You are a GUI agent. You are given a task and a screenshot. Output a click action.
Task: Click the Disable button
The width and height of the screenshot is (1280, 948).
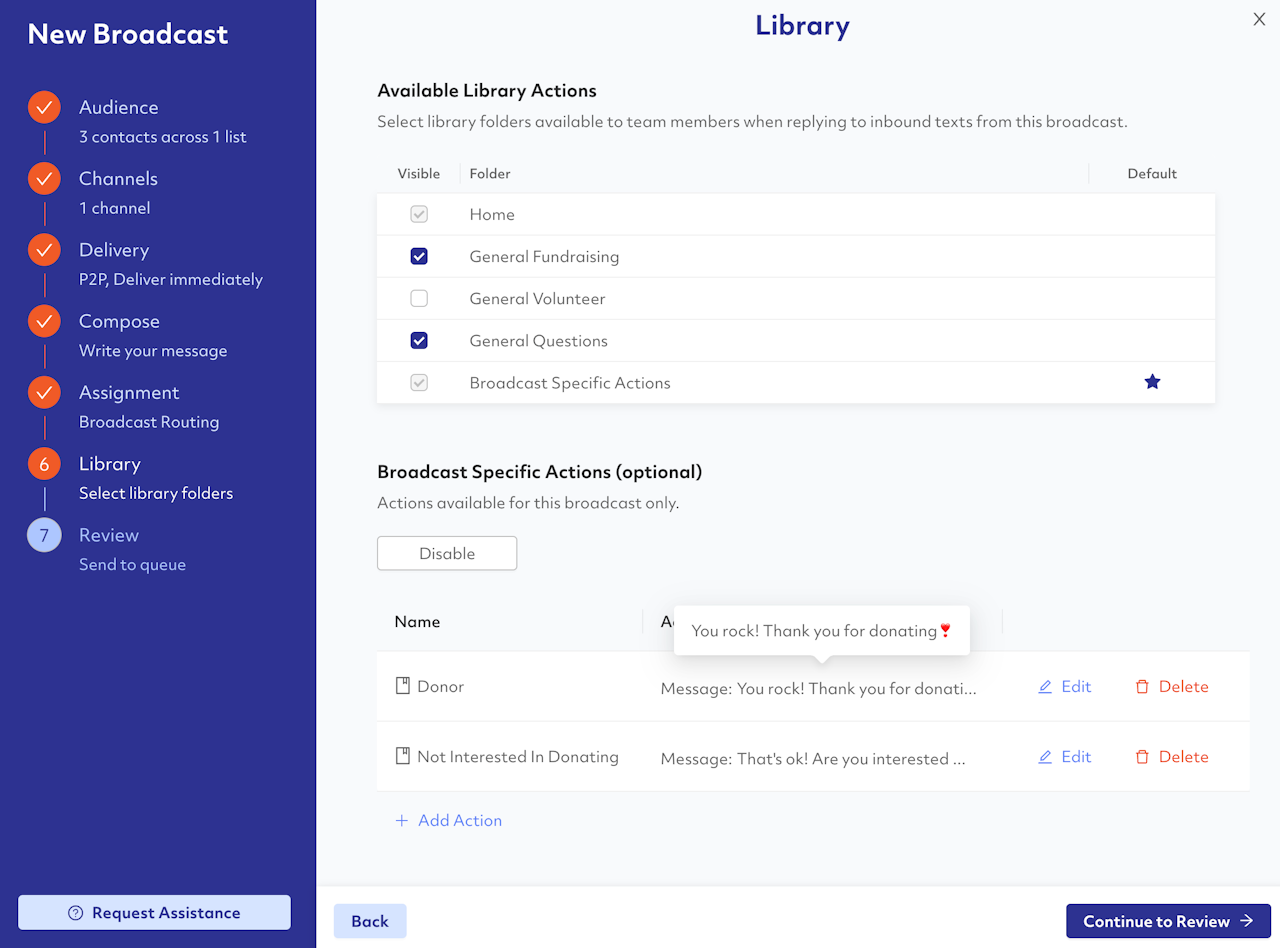(x=447, y=553)
